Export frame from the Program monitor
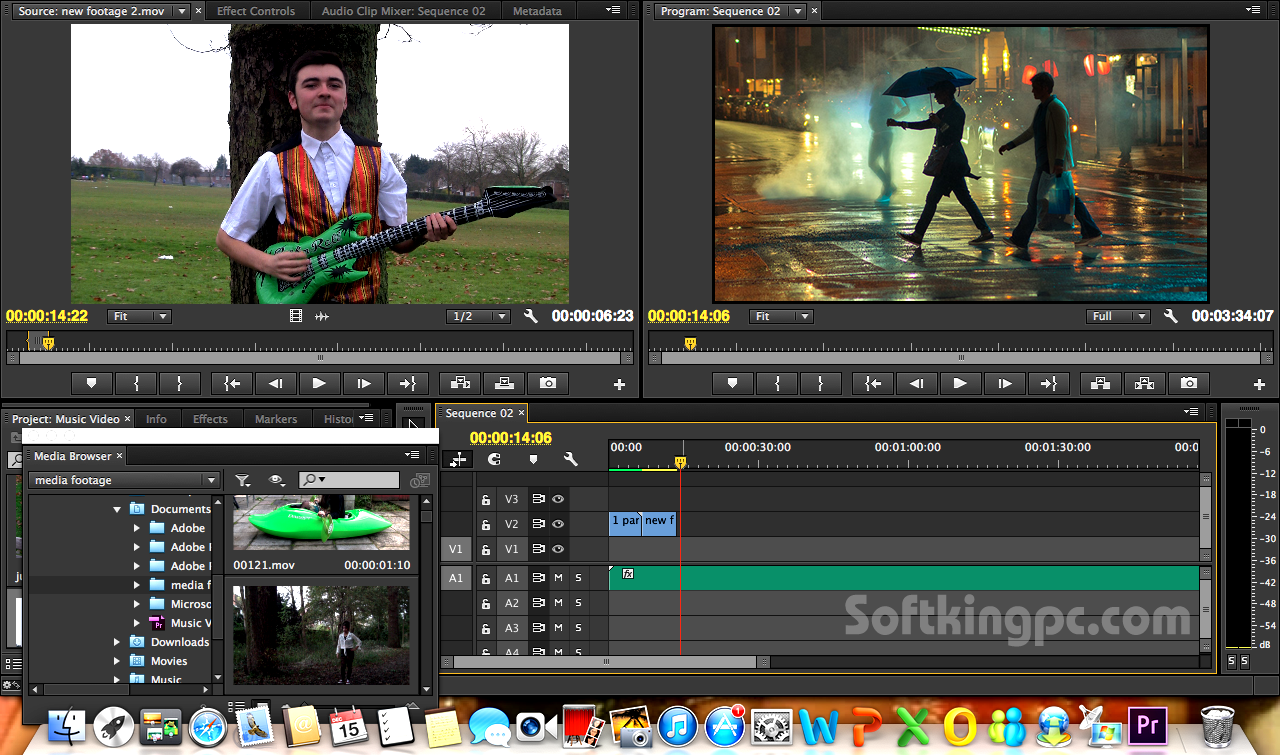Screen dimensions: 1280x755 1188,383
